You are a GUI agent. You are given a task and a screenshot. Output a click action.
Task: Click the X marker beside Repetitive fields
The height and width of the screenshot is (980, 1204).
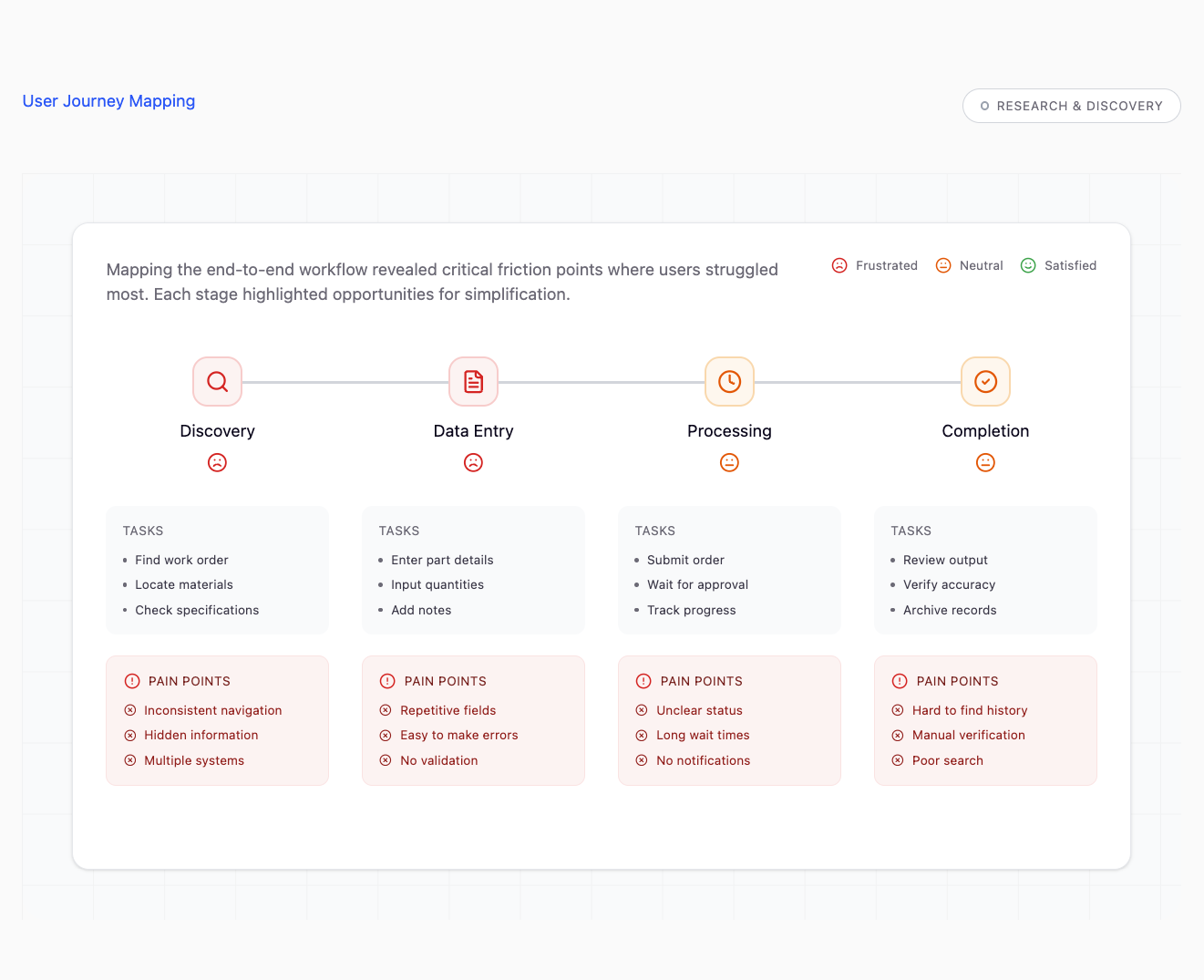tap(385, 709)
